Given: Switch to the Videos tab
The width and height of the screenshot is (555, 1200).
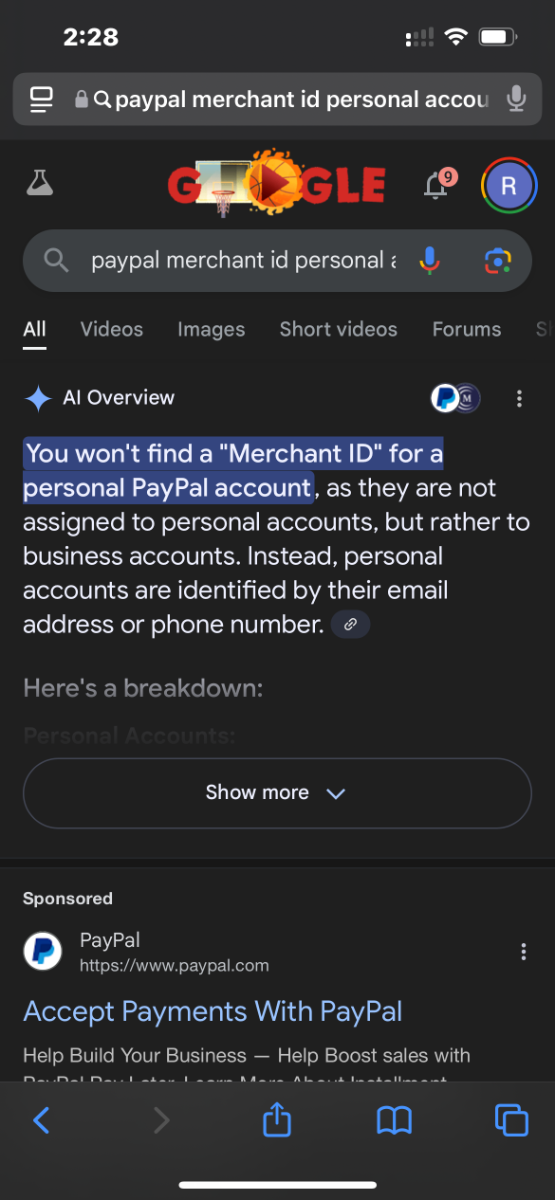Looking at the screenshot, I should [x=111, y=329].
